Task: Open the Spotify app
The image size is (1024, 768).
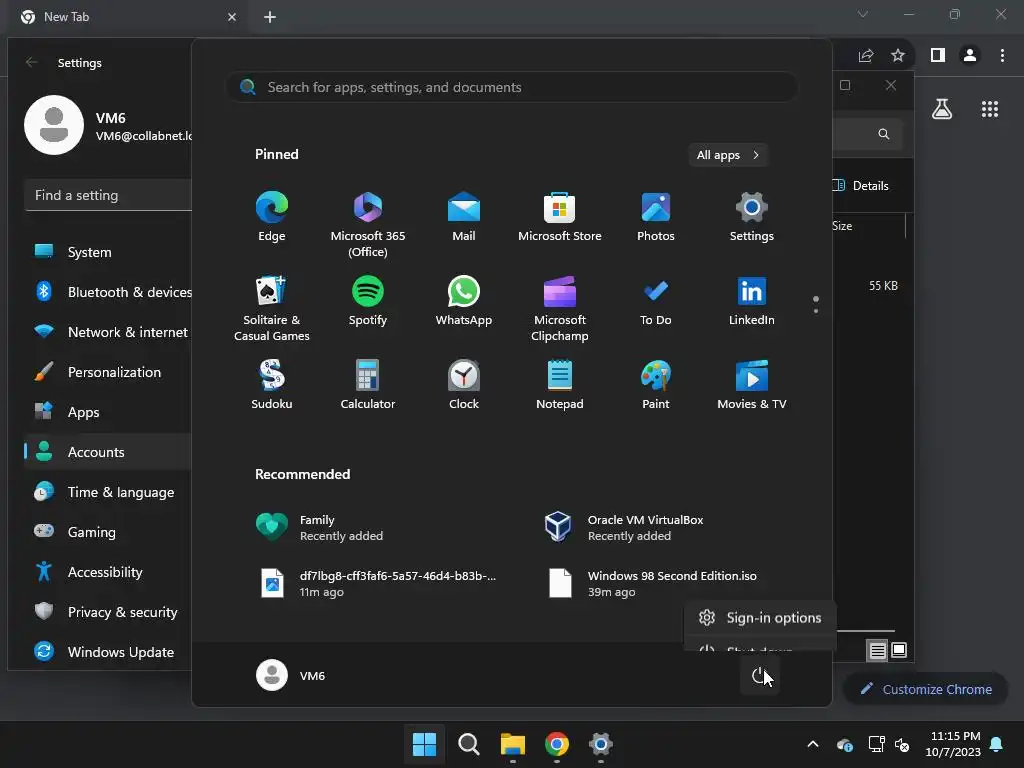Action: click(x=368, y=300)
